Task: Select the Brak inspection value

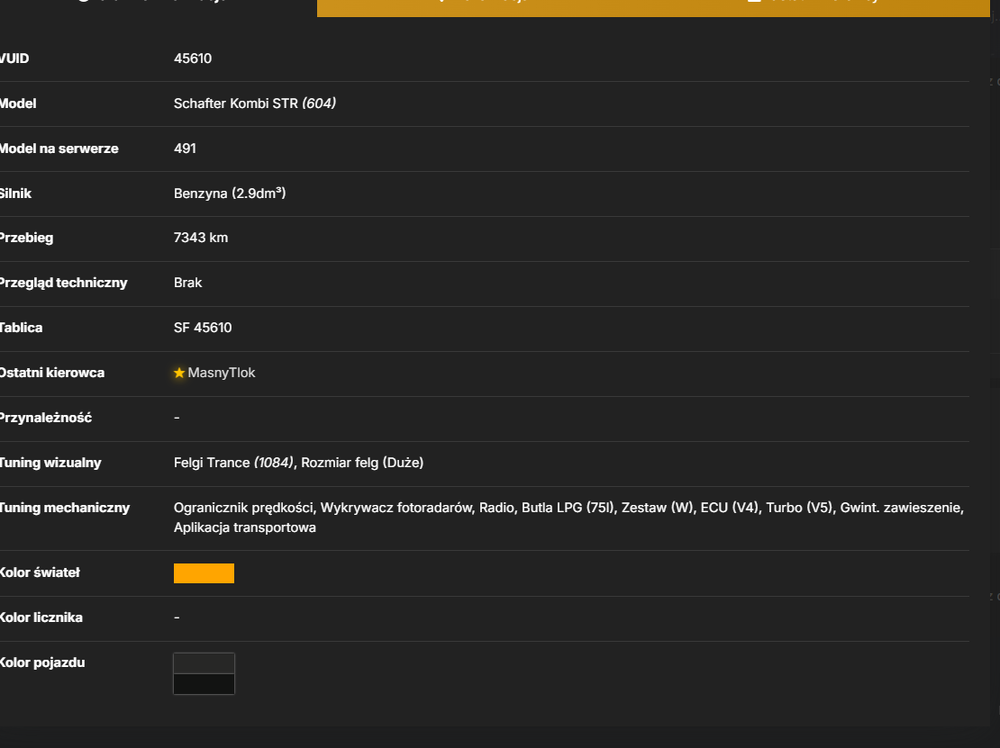Action: point(188,282)
